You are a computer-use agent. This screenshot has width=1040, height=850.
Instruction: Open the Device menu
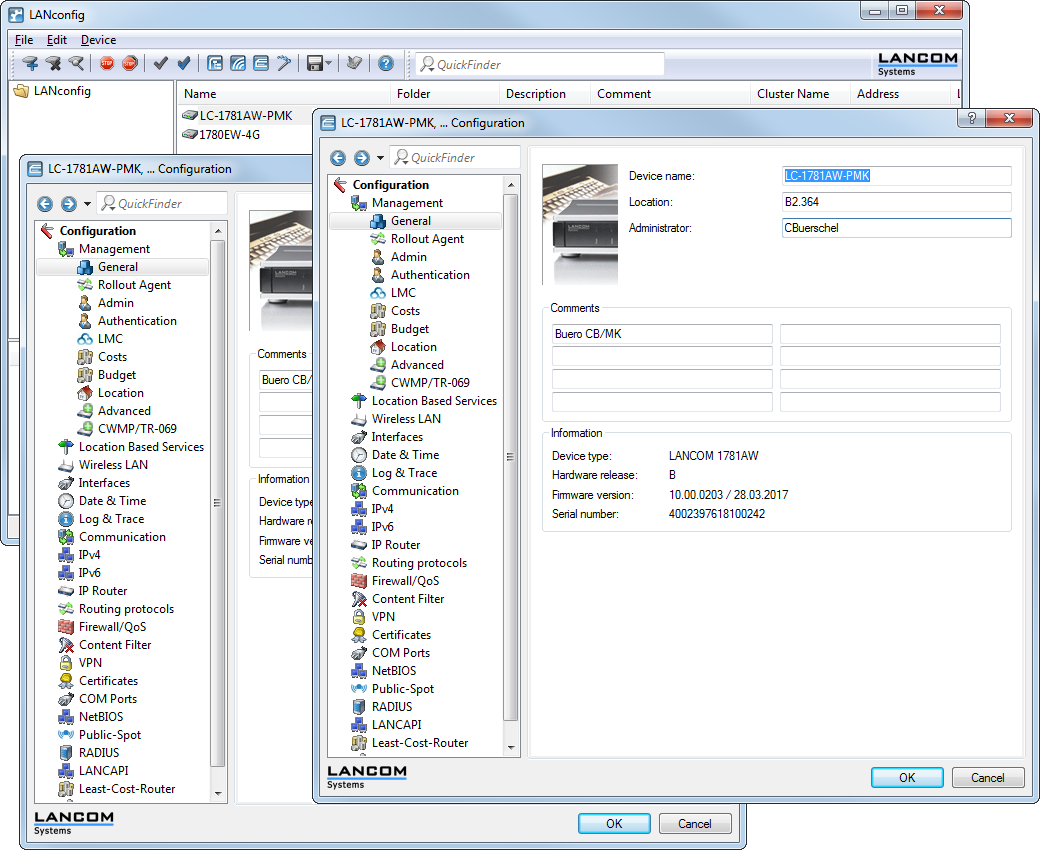pos(98,40)
